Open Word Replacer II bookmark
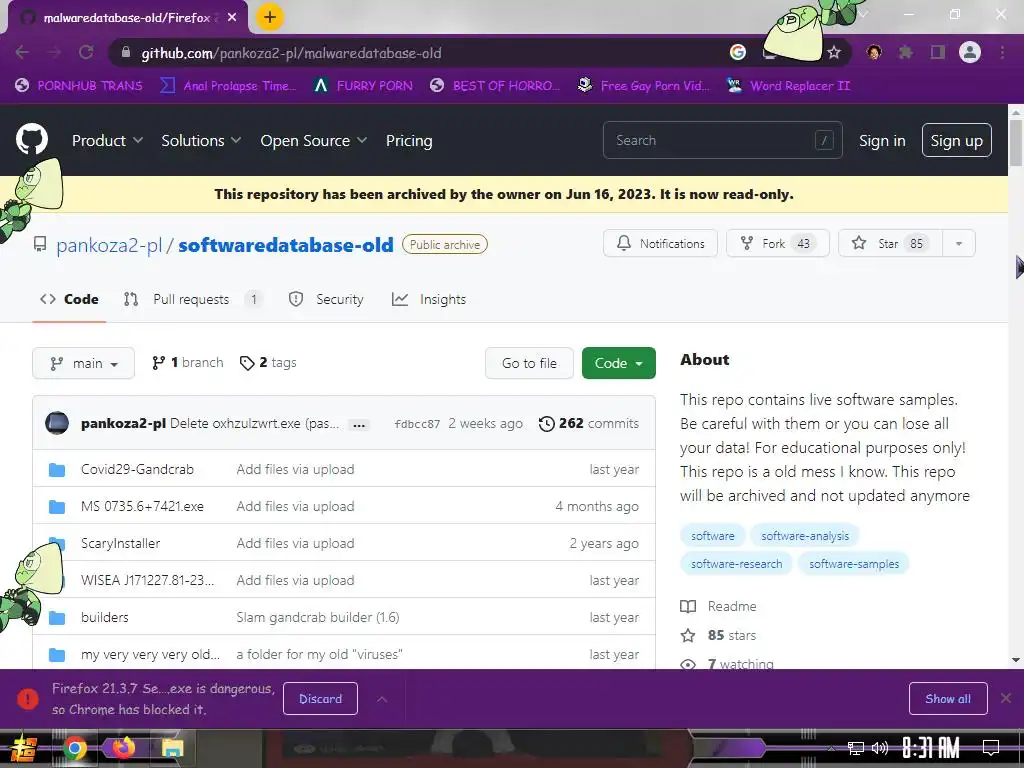This screenshot has width=1024, height=768. pos(789,86)
